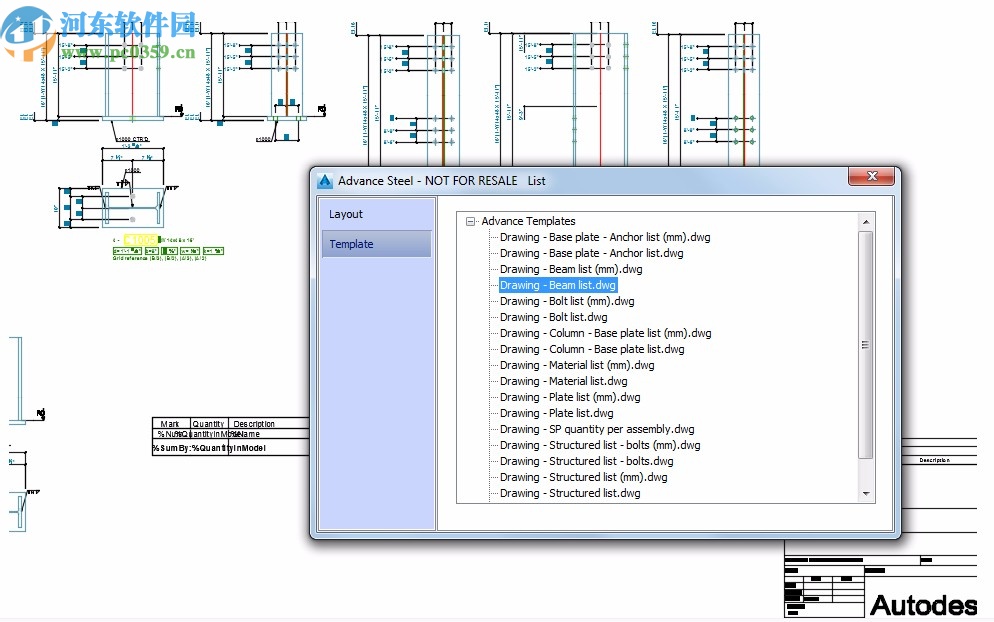Click the scrollbar down arrow in template list

point(865,491)
